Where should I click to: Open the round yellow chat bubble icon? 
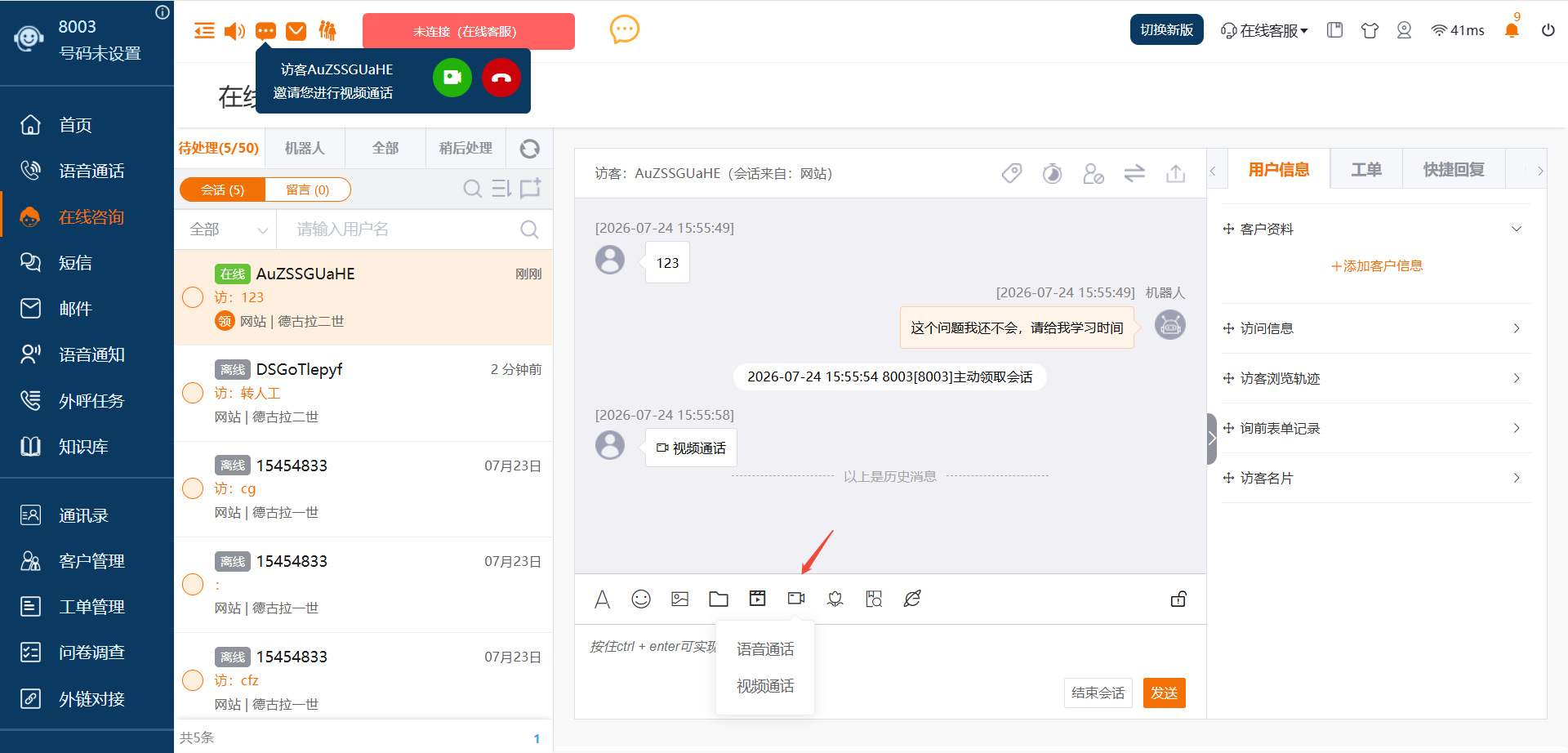pos(625,30)
